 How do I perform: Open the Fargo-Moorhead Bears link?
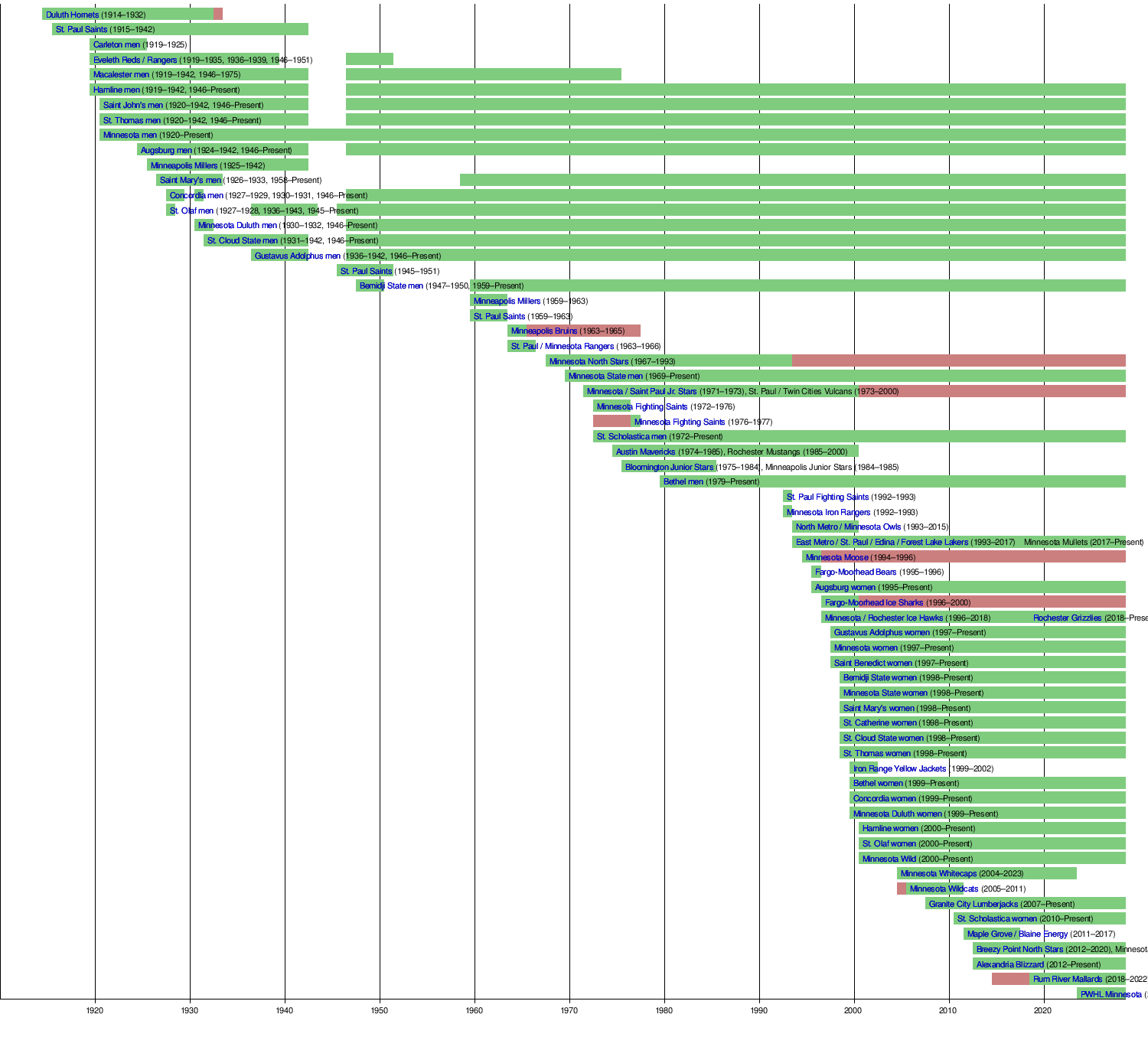(856, 572)
